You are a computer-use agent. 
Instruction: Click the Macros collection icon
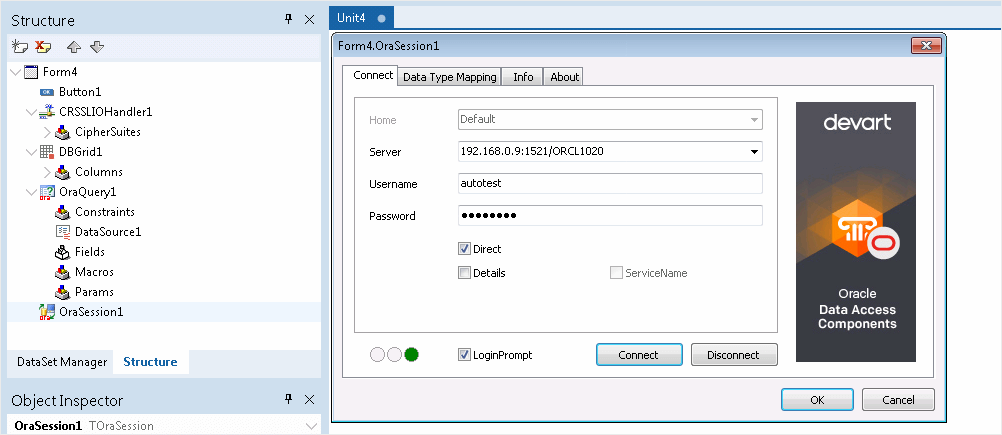(x=63, y=272)
